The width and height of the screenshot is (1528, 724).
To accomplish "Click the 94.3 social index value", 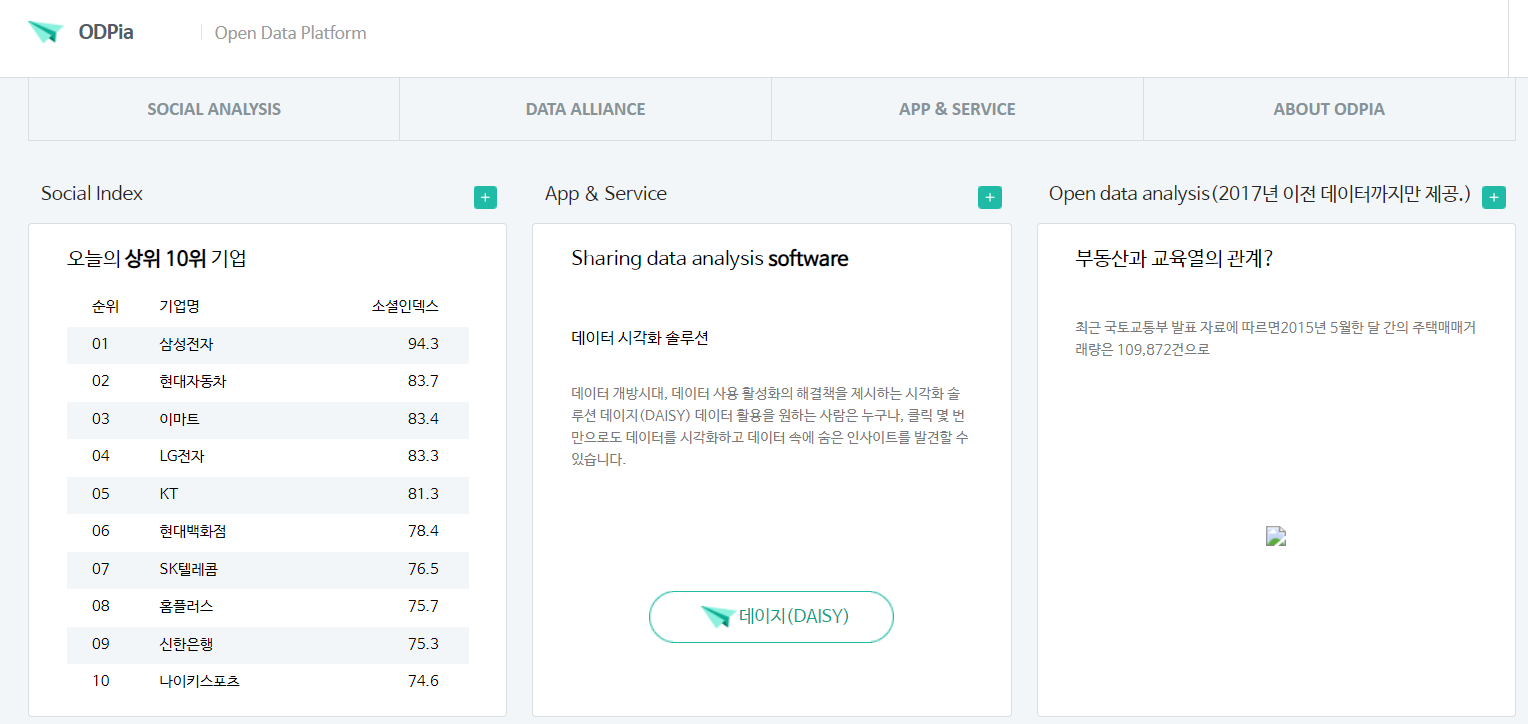I will click(423, 344).
